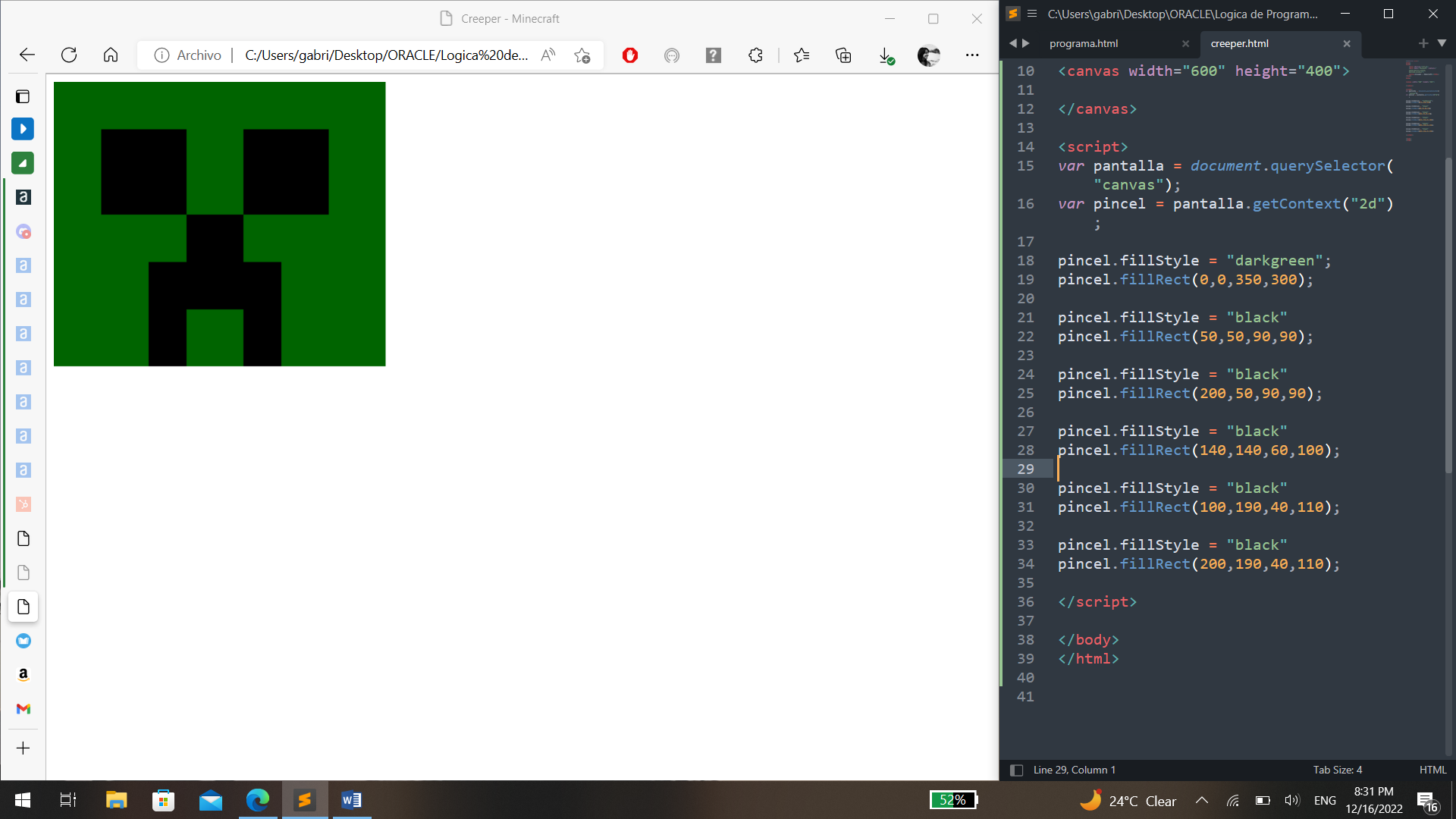
Task: Click the Read aloud icon in address bar
Action: 548,55
